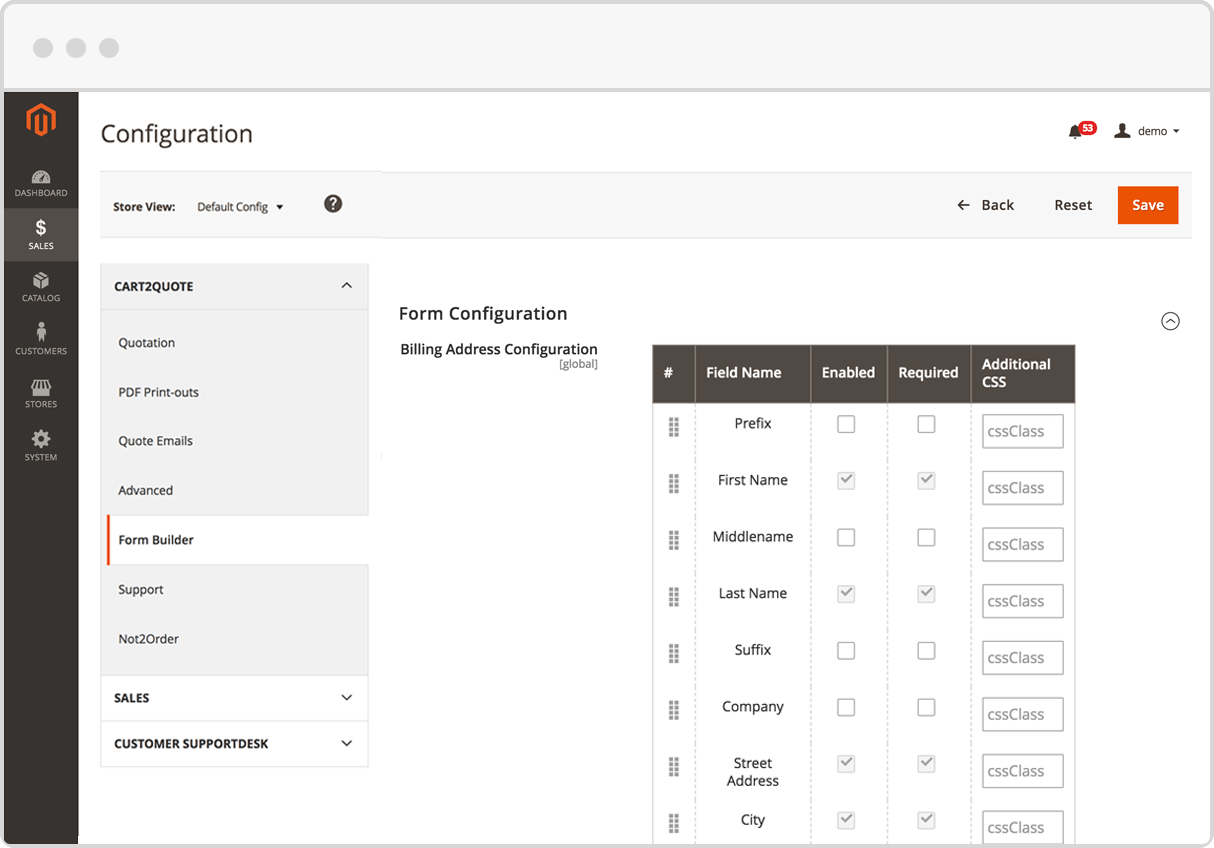Open notifications bell with 53 badge

(x=1081, y=130)
